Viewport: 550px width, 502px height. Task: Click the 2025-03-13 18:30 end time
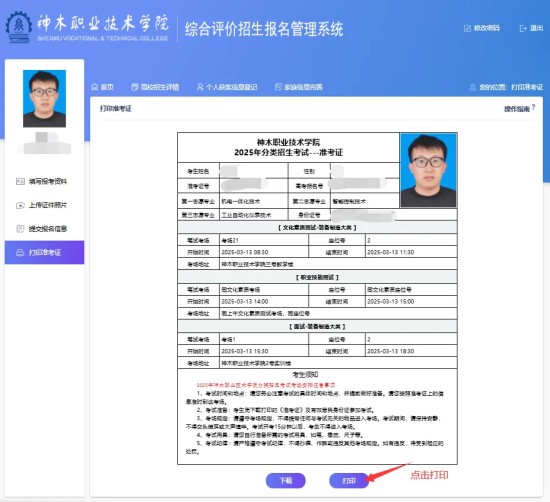click(x=411, y=351)
